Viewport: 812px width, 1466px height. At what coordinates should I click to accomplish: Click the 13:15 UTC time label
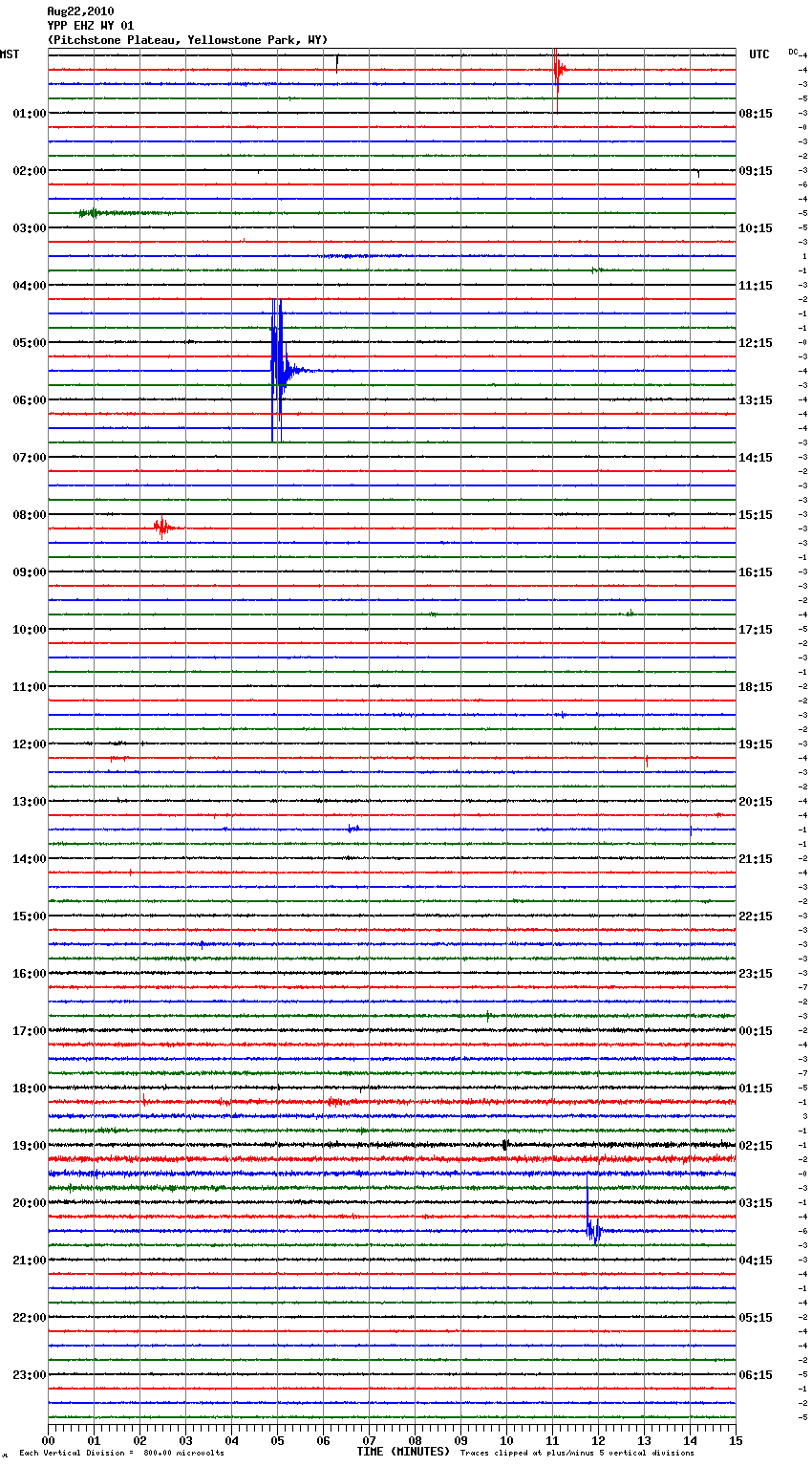[x=756, y=399]
